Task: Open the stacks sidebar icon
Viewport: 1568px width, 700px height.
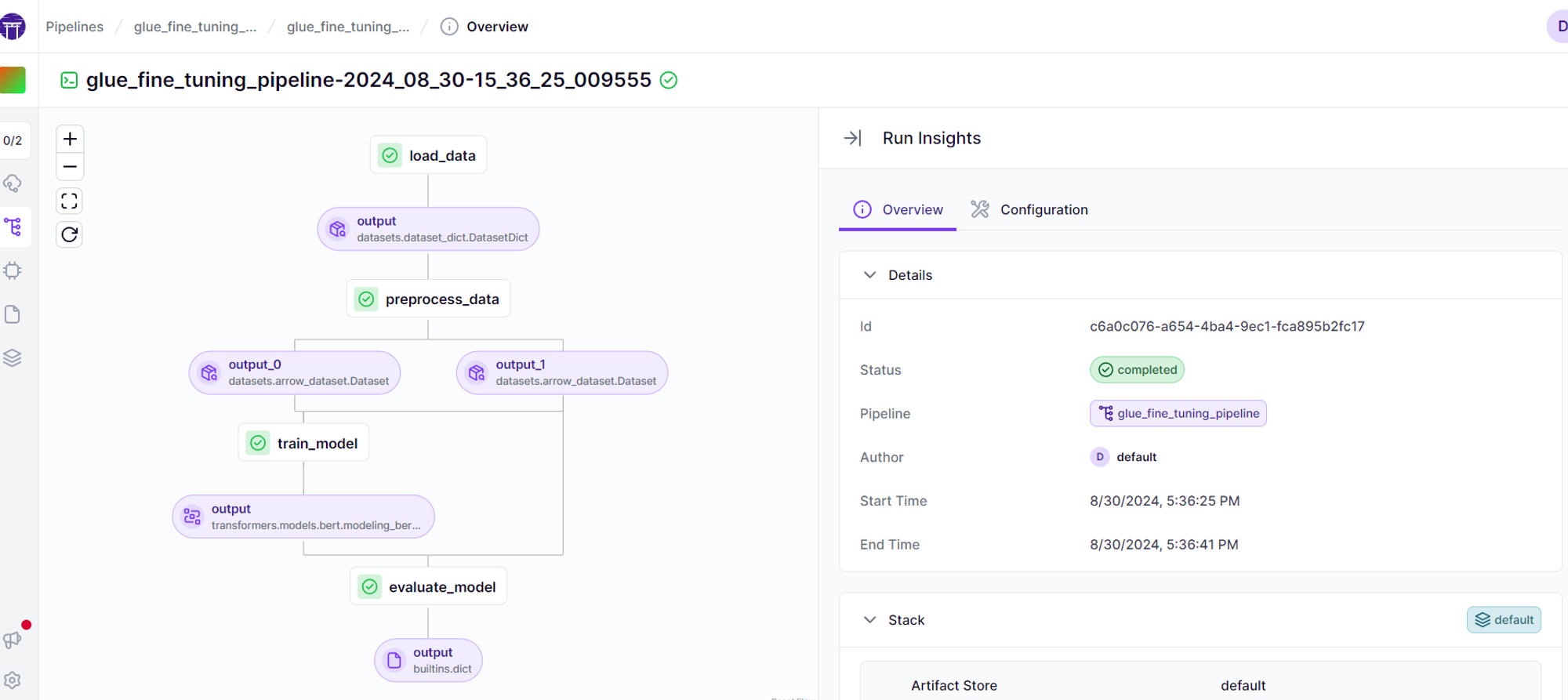Action: click(x=13, y=358)
